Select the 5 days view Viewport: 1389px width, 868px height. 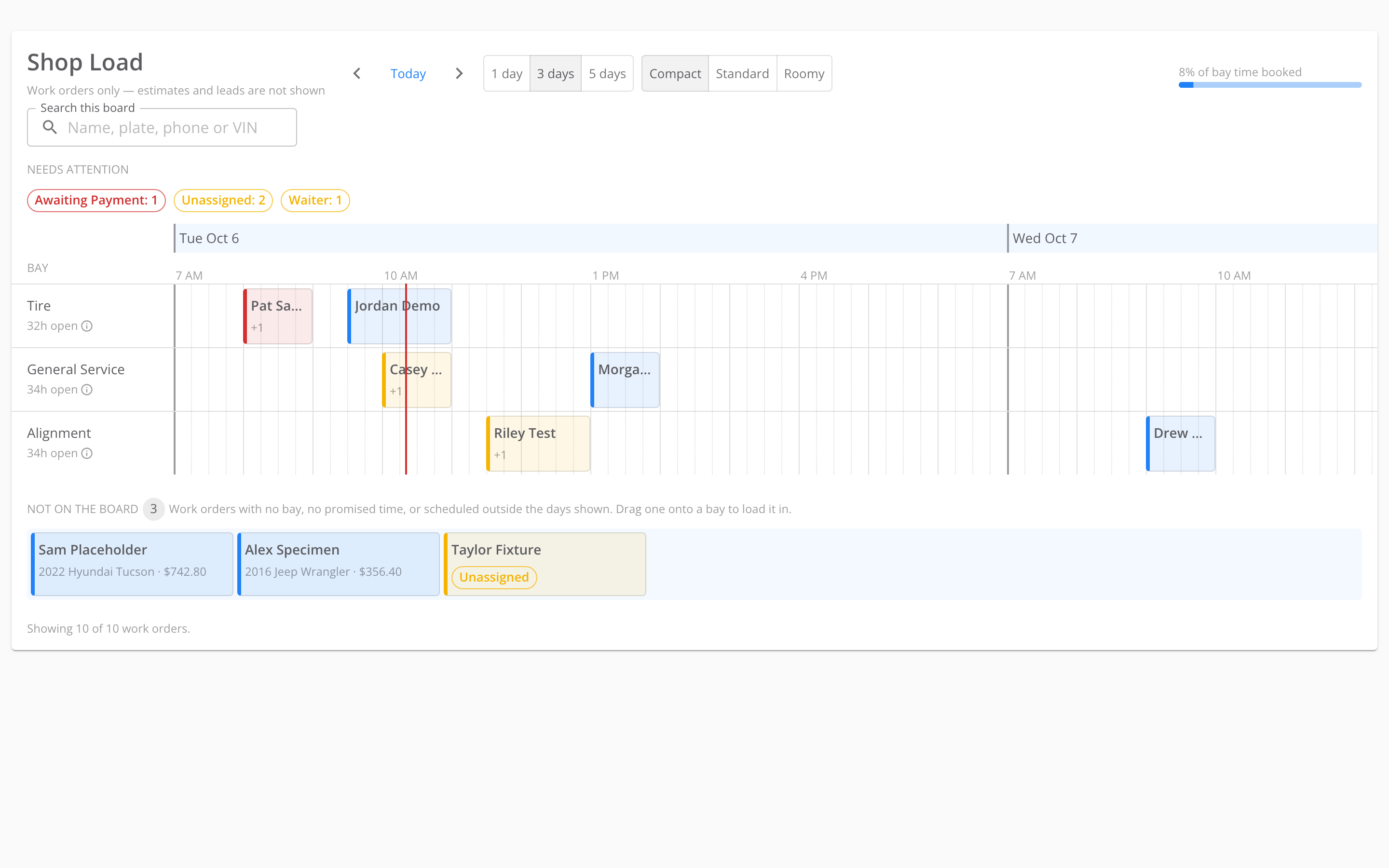[607, 73]
